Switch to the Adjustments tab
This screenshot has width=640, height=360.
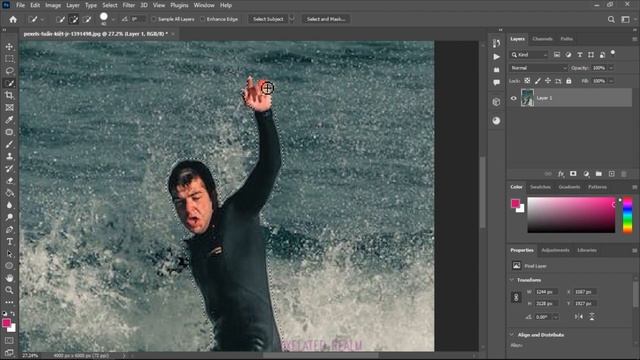coord(555,250)
